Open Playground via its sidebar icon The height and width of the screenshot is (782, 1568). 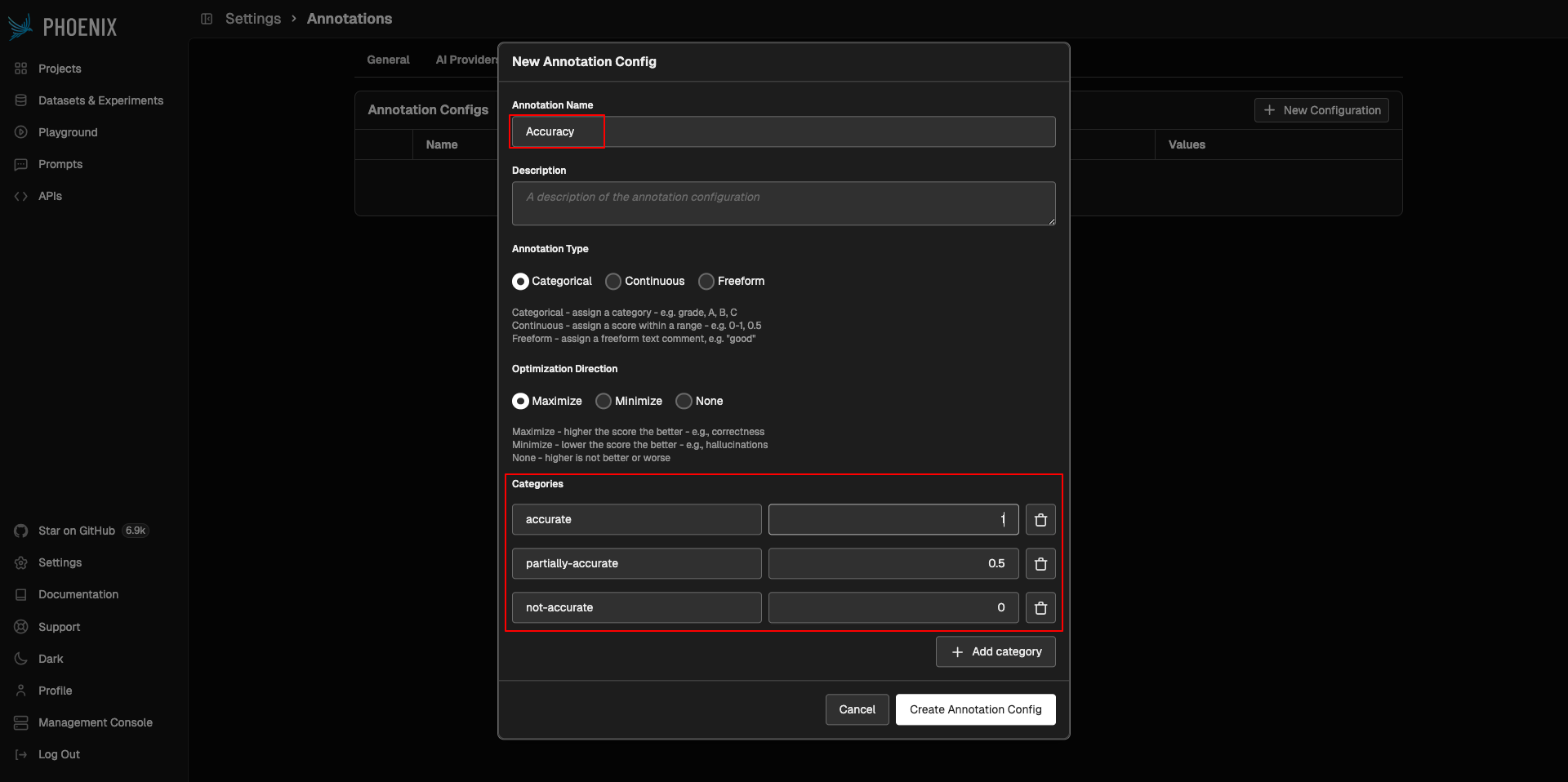[x=21, y=132]
